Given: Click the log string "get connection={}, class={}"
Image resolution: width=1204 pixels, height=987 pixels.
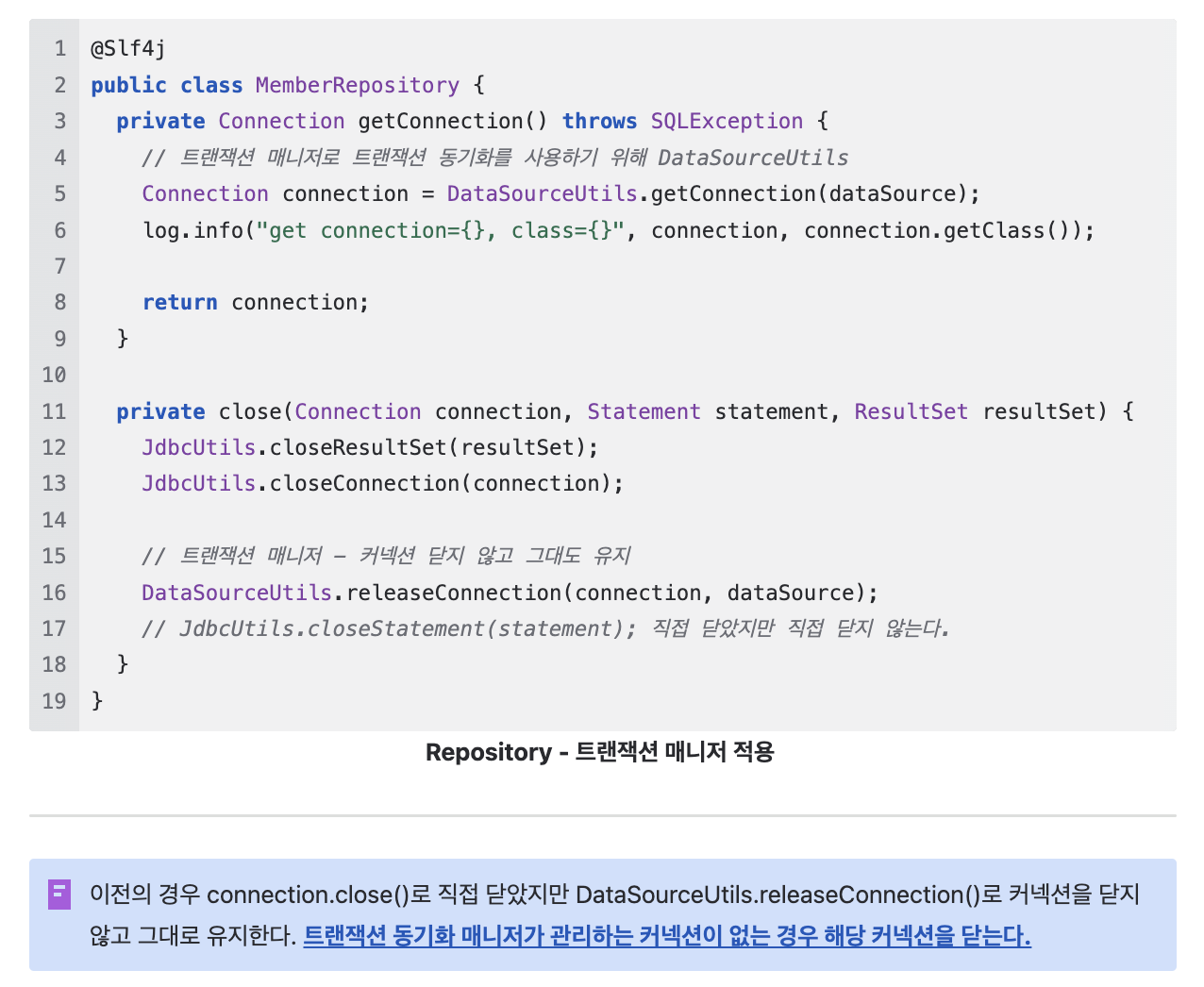Looking at the screenshot, I should pos(441,230).
